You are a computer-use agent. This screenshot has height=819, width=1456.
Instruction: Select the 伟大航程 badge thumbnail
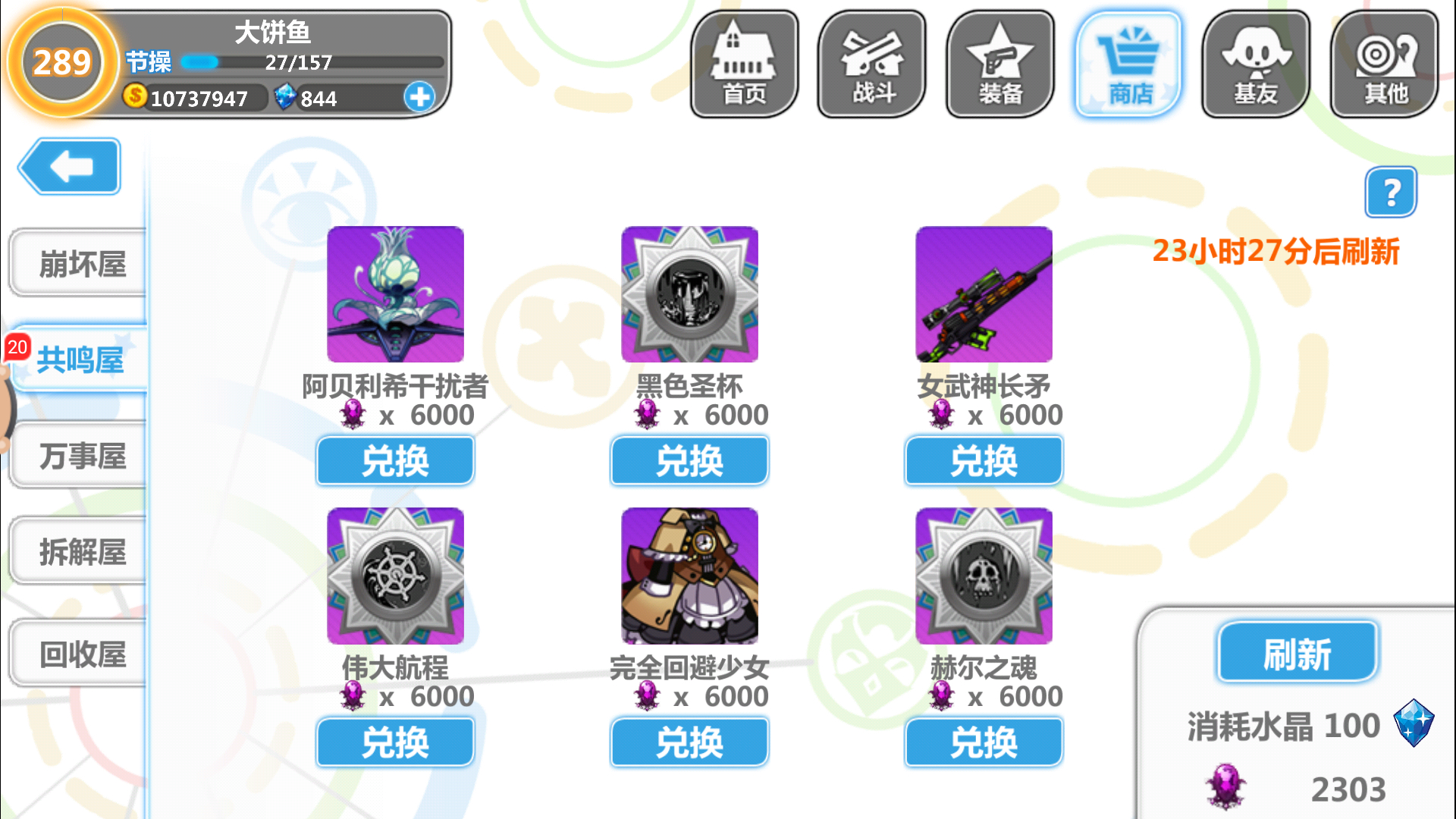pos(395,576)
